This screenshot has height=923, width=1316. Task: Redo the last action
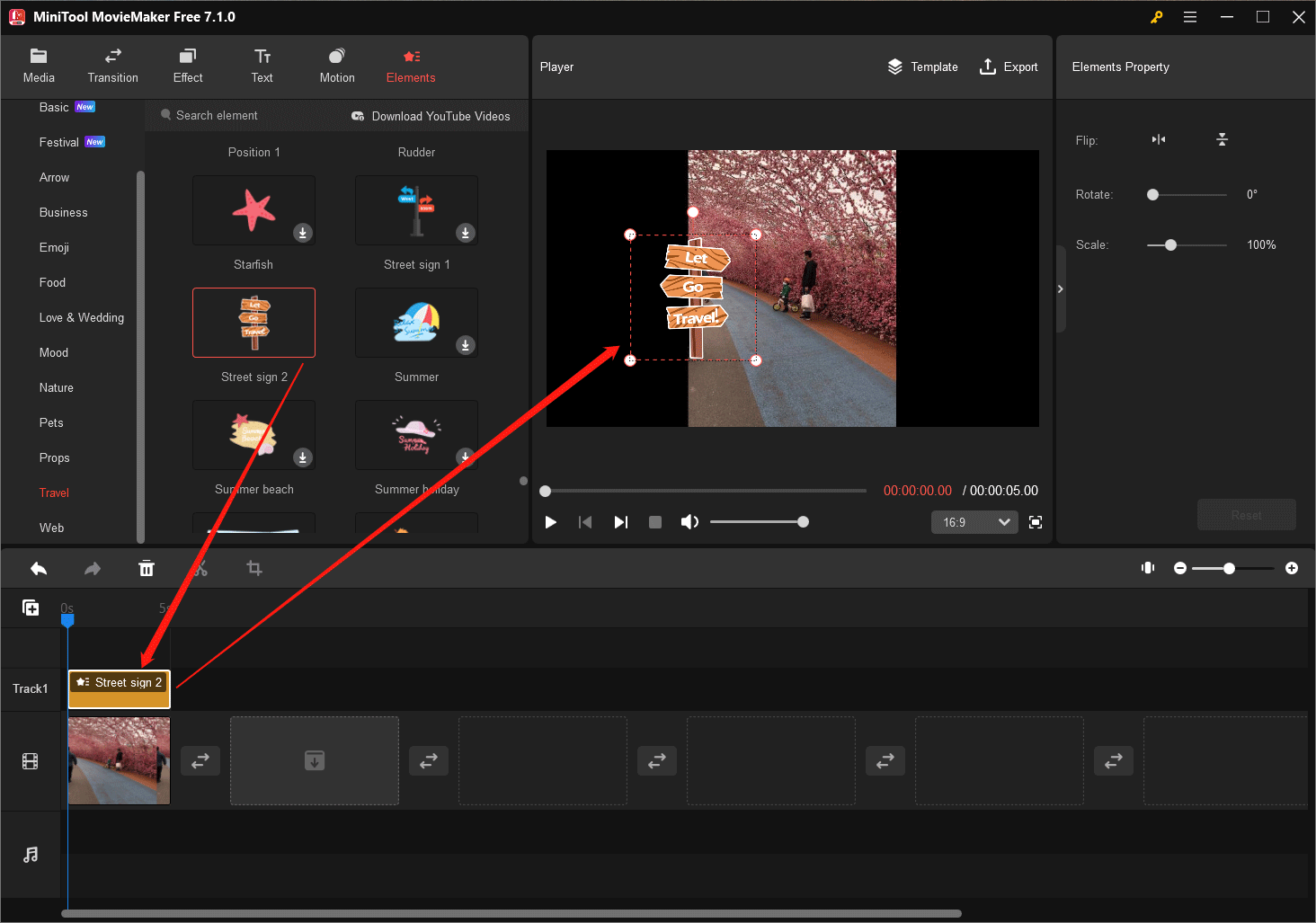(93, 568)
